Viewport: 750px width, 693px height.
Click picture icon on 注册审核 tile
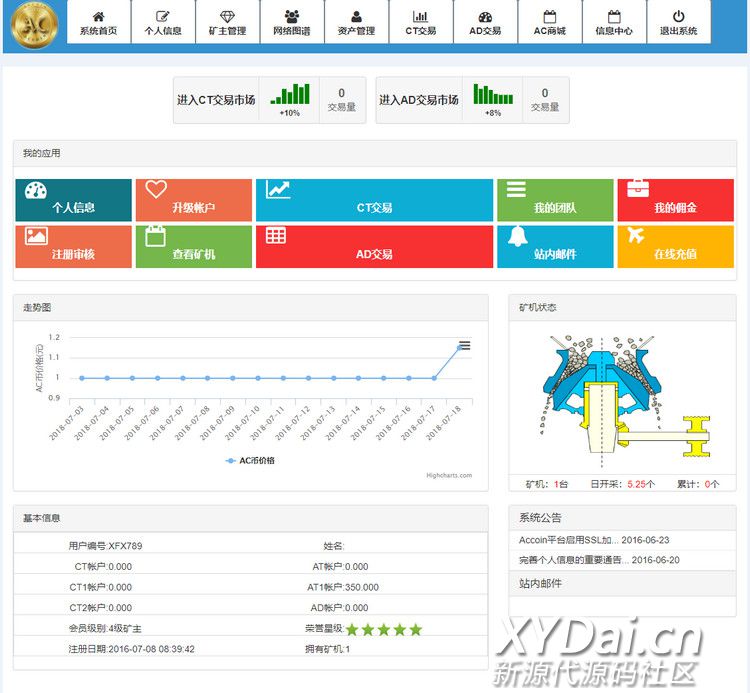pos(36,236)
